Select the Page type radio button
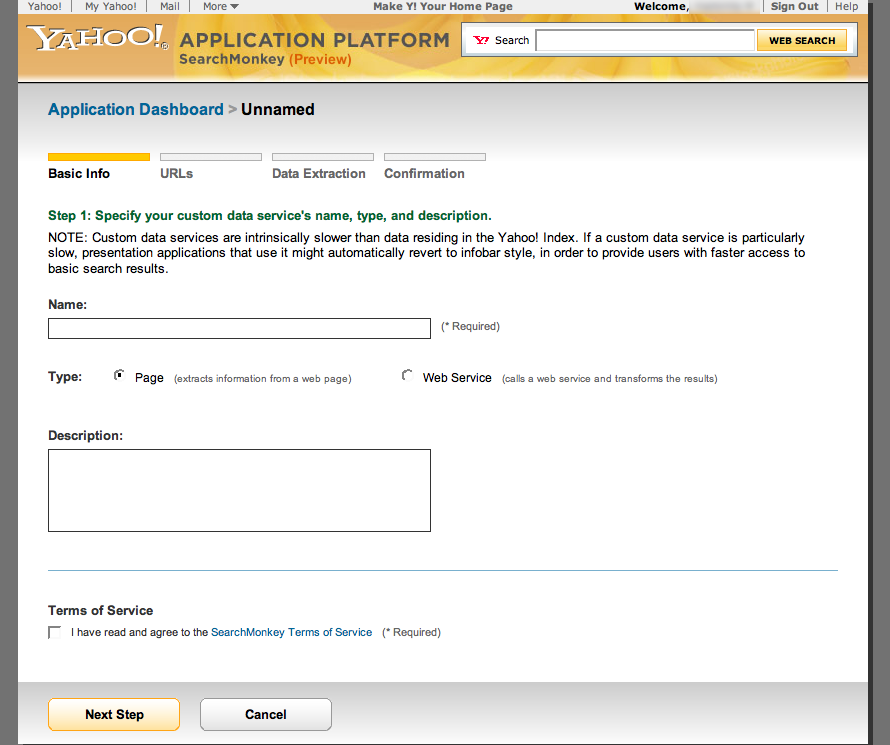This screenshot has width=890, height=745. point(119,376)
